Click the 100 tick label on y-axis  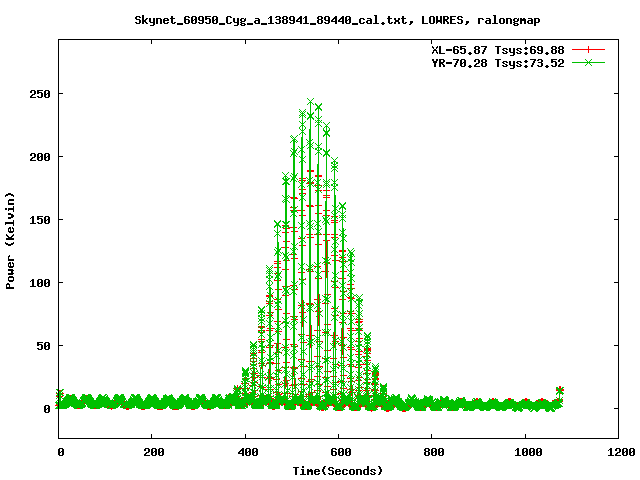(x=39, y=283)
